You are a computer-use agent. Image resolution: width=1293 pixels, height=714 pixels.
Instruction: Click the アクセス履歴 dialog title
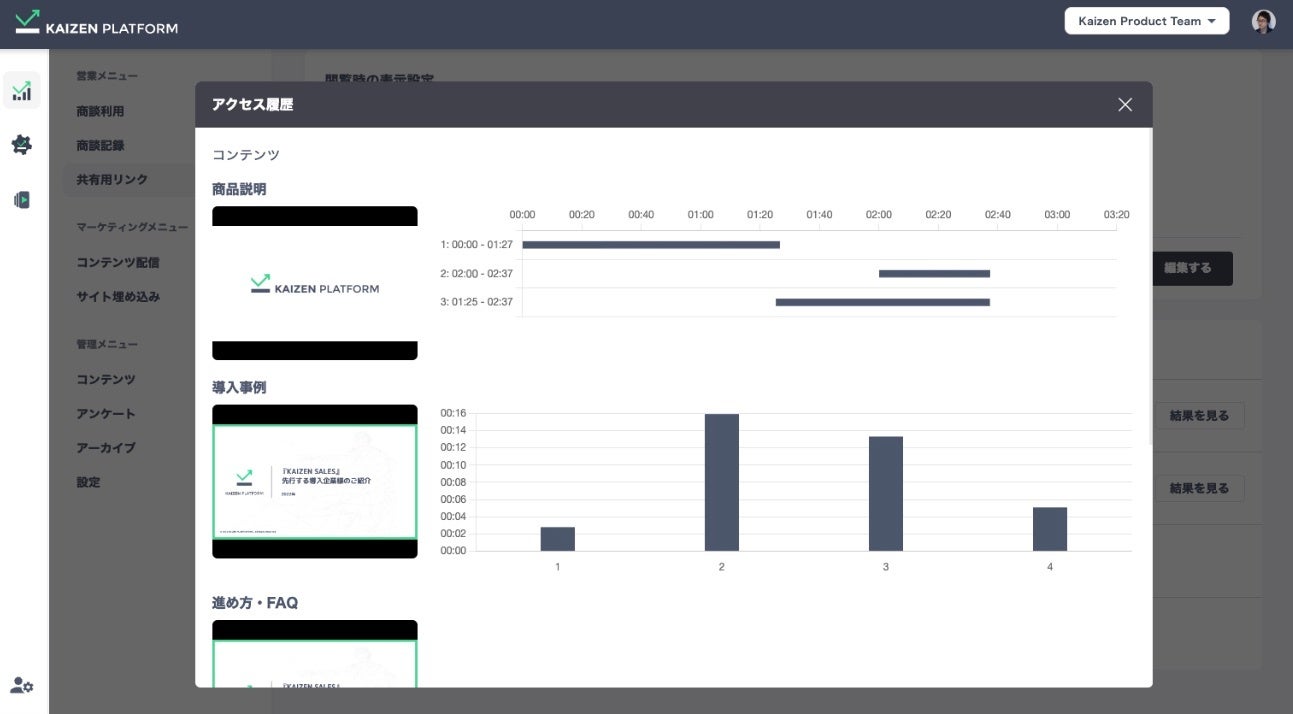coord(252,105)
